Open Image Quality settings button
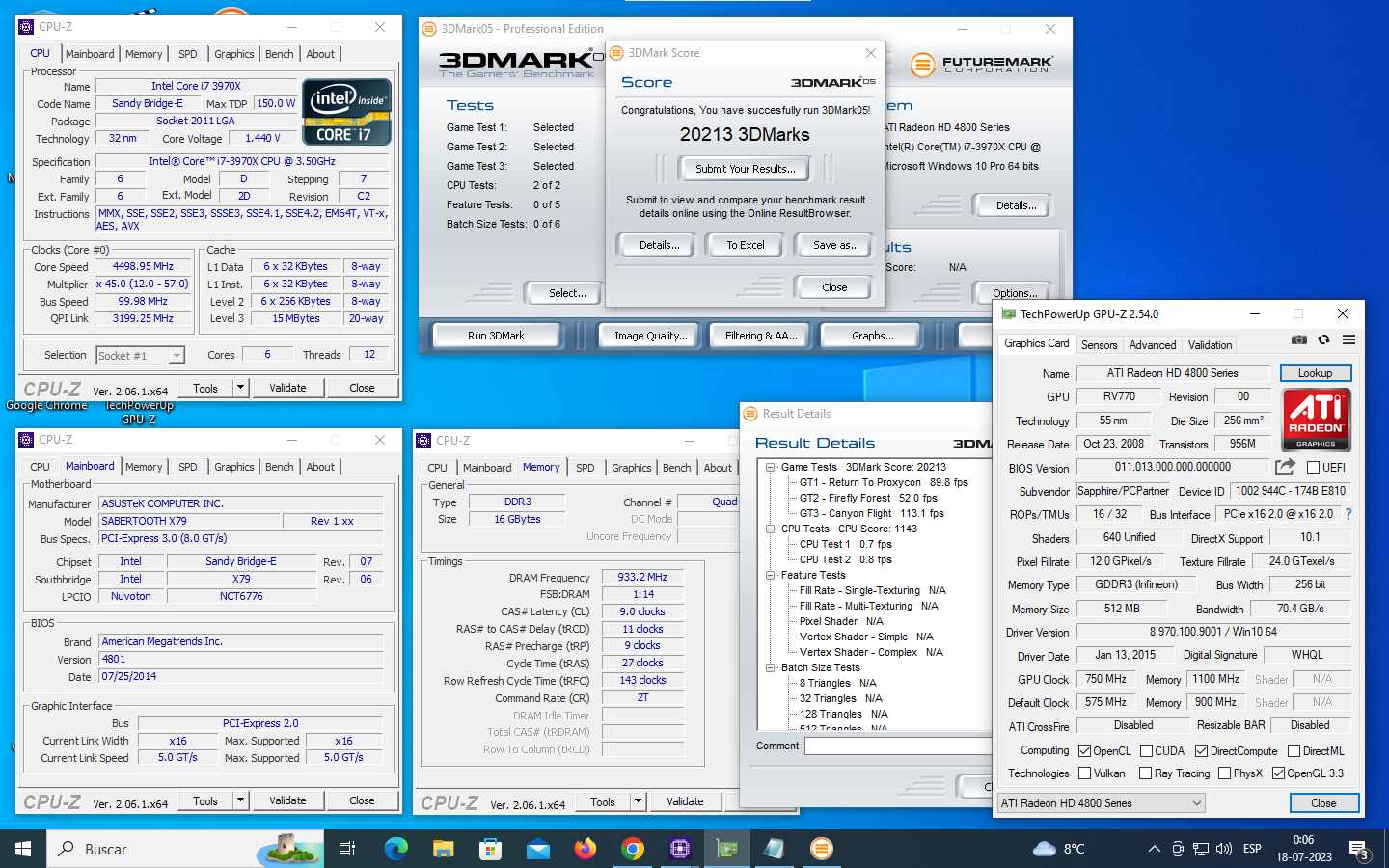1389x868 pixels. pyautogui.click(x=651, y=336)
